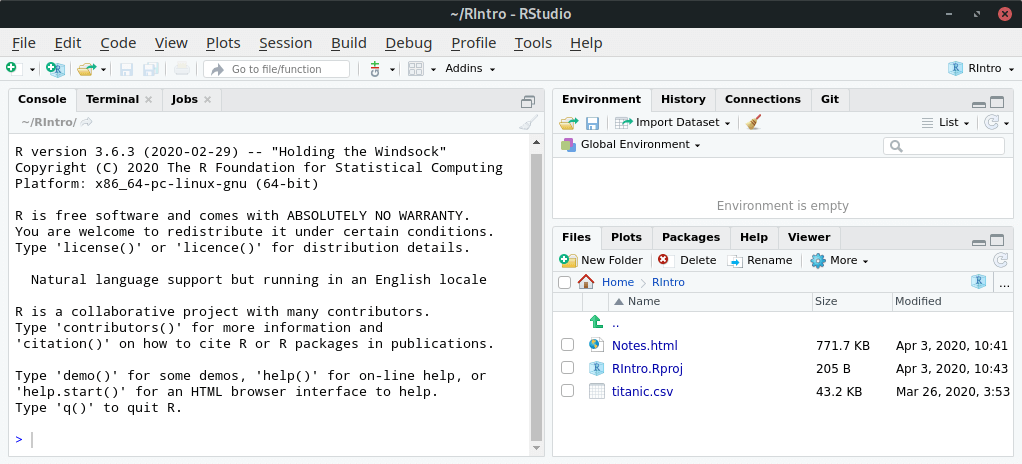Open the Build menu
The width and height of the screenshot is (1022, 464).
349,43
